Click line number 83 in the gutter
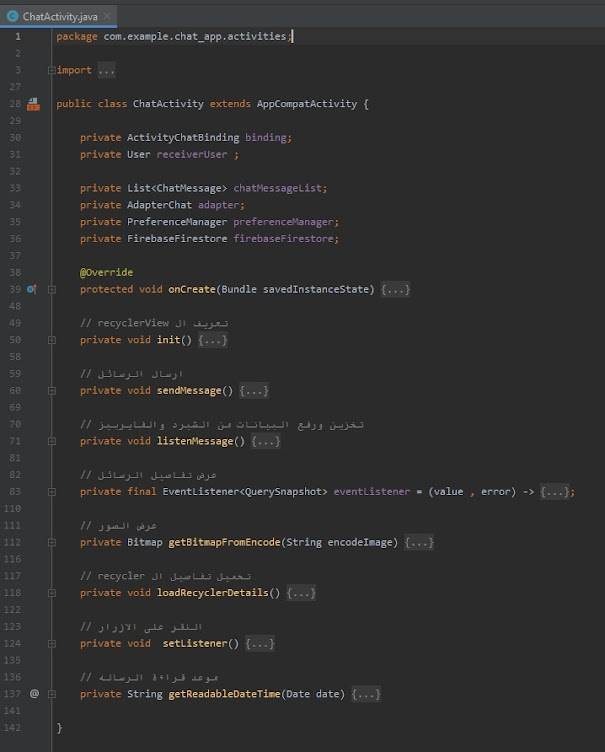This screenshot has width=605, height=752. pyautogui.click(x=15, y=491)
